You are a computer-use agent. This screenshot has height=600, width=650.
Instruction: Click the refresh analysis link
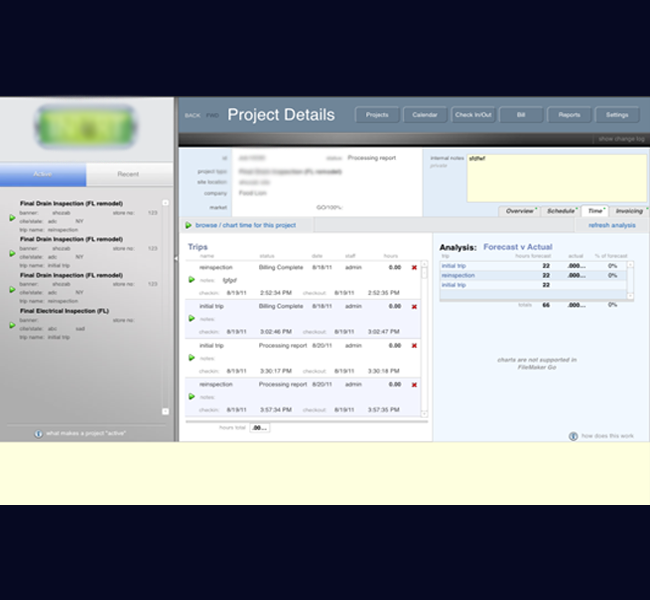(x=613, y=225)
